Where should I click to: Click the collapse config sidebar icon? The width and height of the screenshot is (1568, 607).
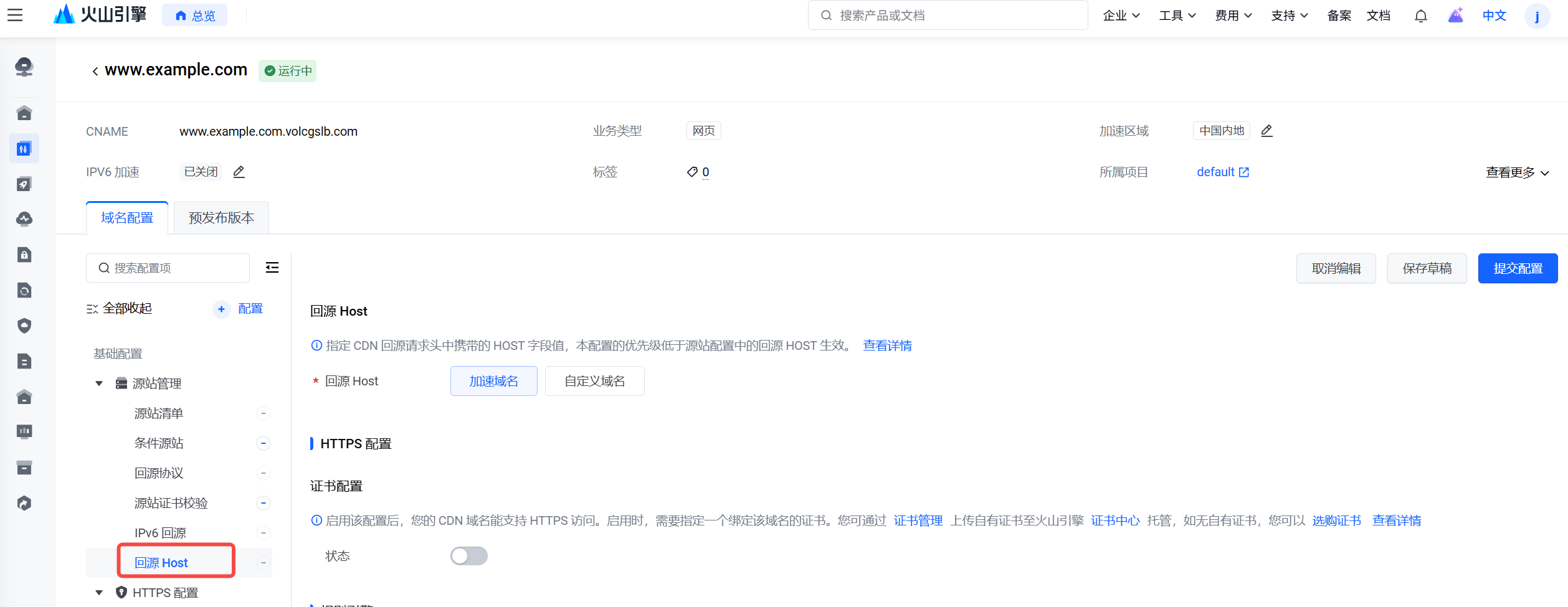point(272,268)
